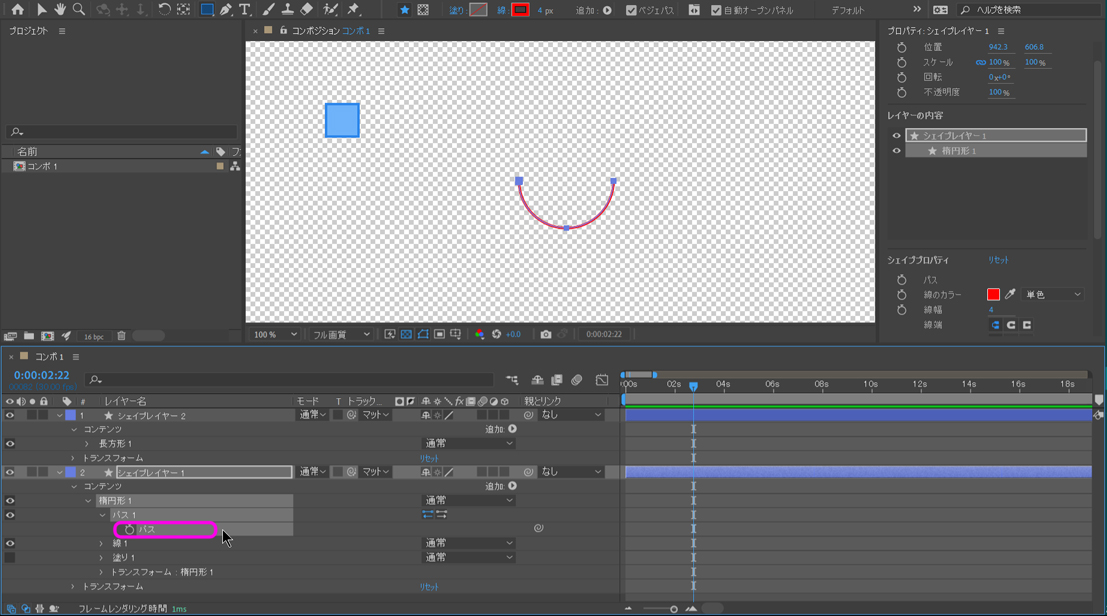Toggle the ベジェパス checkbox
Viewport: 1107px width, 616px height.
631,11
